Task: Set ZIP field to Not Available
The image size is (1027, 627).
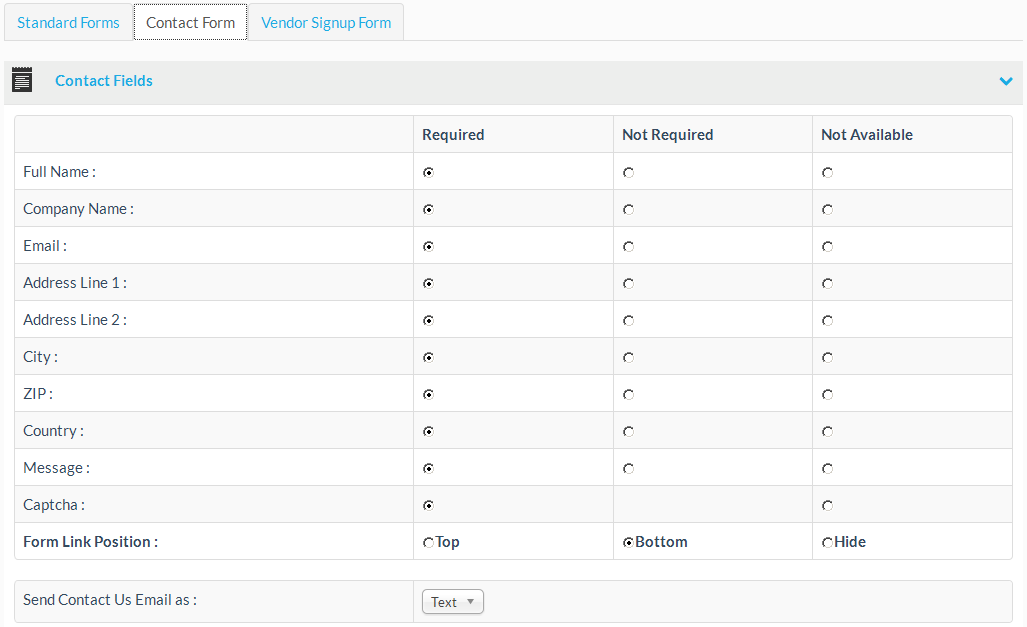Action: (x=827, y=395)
